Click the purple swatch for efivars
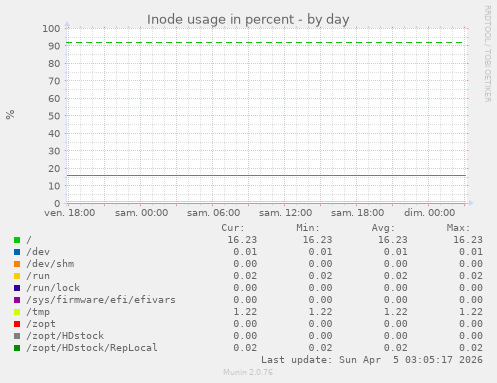Screen dimensions: 497x383 pyautogui.click(x=17, y=300)
